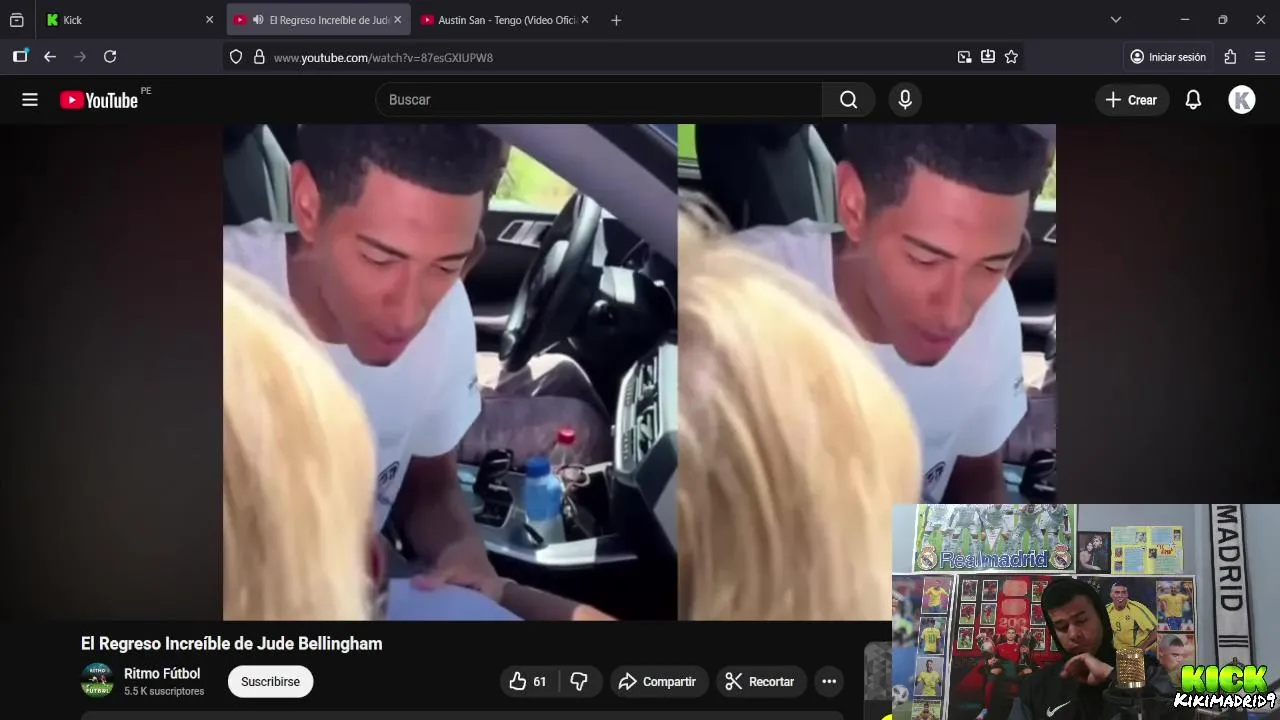The image size is (1280, 720).
Task: Dislike the video with thumbs down
Action: click(579, 682)
